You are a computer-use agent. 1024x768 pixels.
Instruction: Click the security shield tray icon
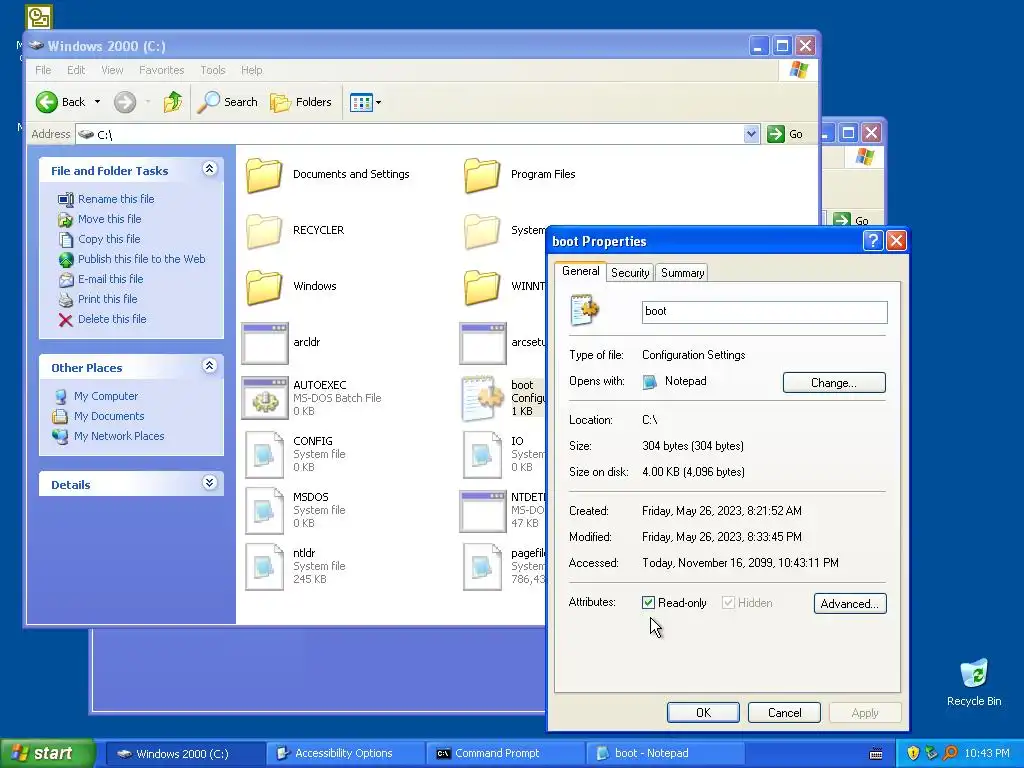tap(913, 753)
